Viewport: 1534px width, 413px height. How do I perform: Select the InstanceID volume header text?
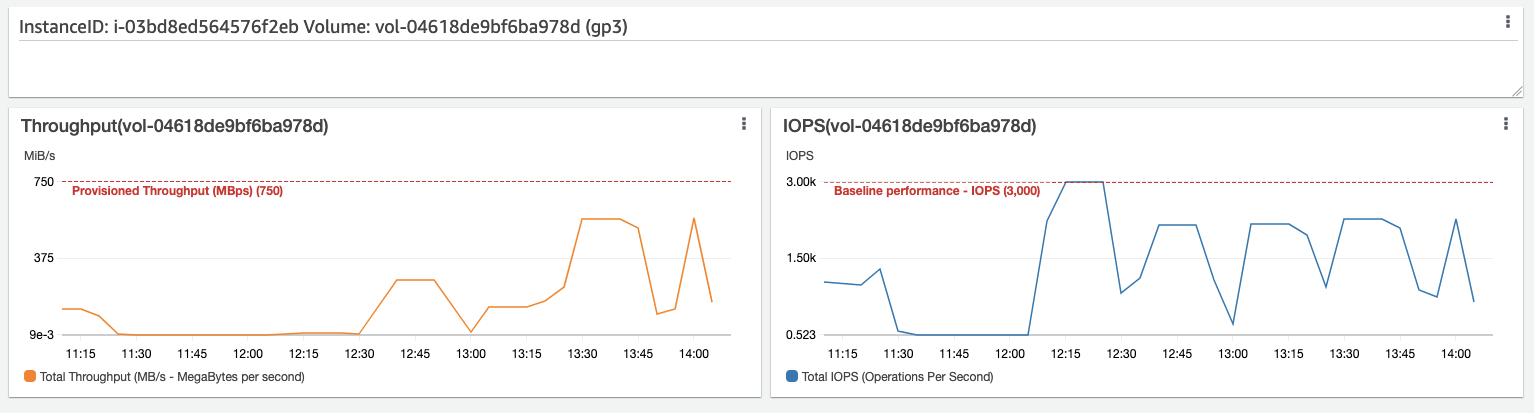331,27
